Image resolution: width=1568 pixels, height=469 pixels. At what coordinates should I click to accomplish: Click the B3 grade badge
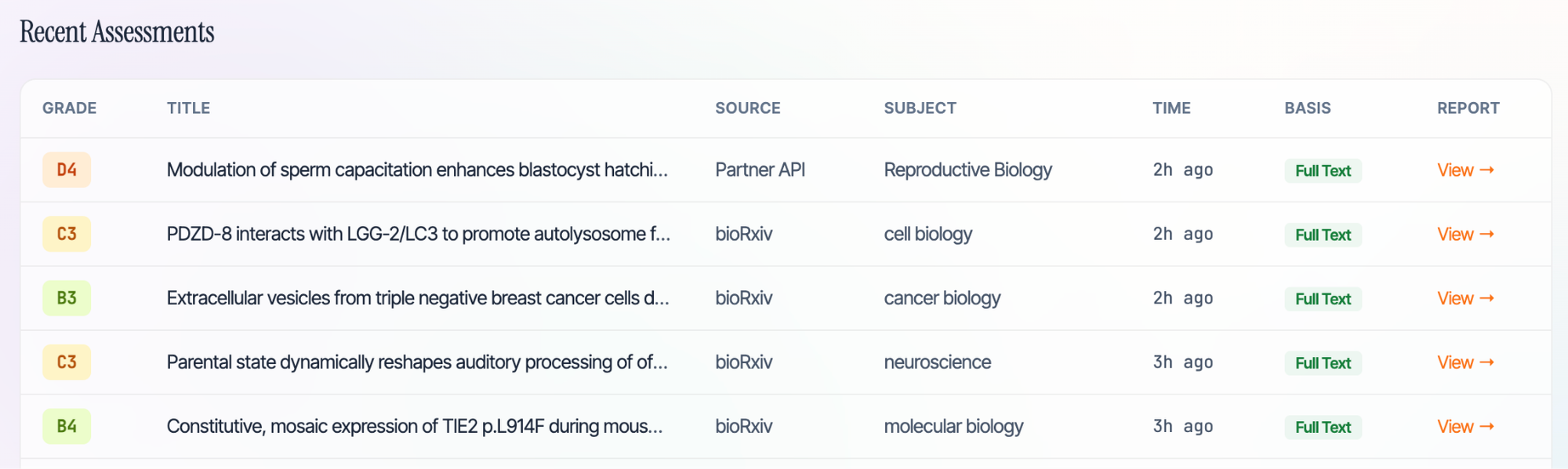[x=67, y=299]
